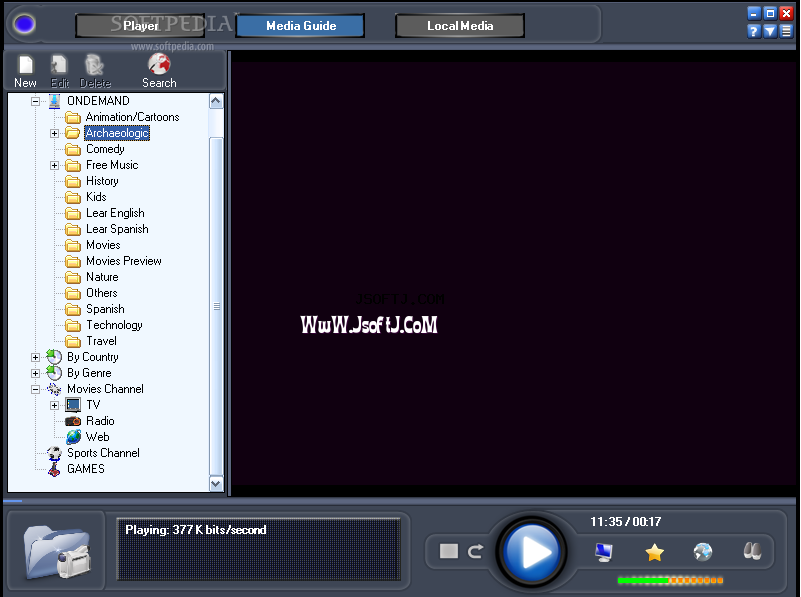Click the tree scrollbar up arrow
This screenshot has height=597, width=801.
216,101
